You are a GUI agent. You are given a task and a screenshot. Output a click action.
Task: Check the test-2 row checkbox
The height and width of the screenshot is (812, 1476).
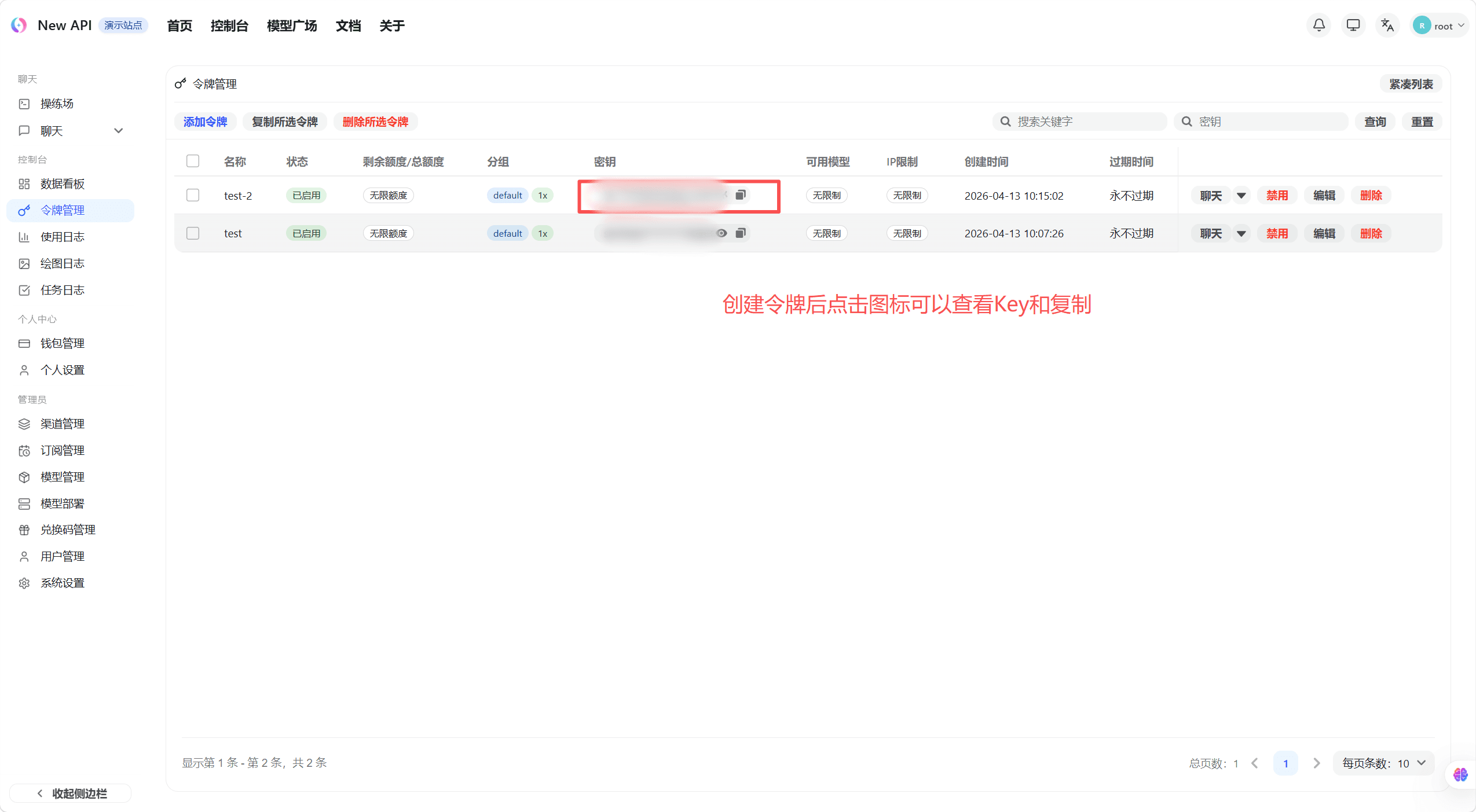click(x=192, y=194)
